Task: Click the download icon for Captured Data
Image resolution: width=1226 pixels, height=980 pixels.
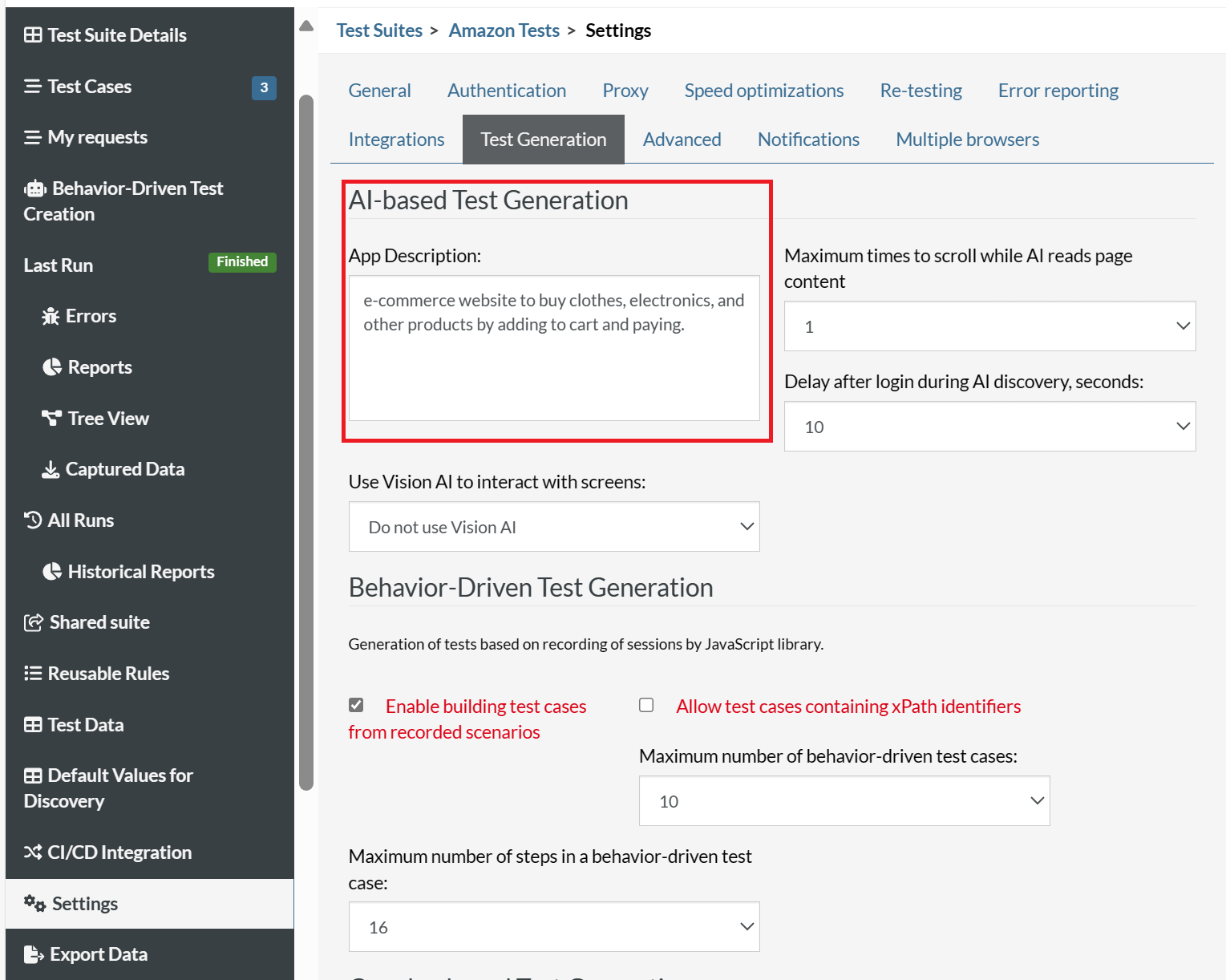Action: [51, 469]
